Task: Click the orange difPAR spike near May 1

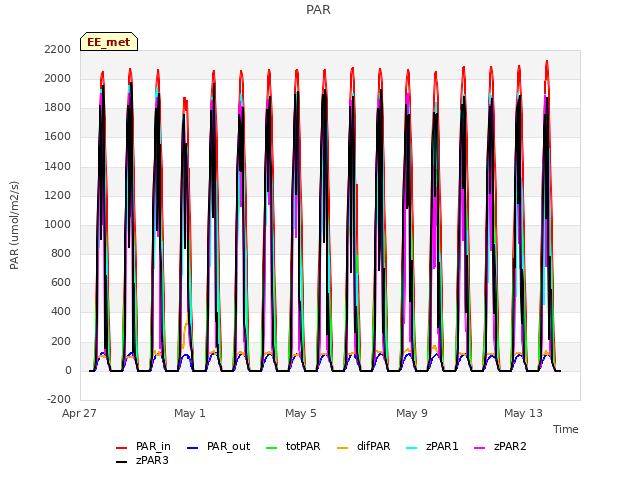Action: point(186,331)
